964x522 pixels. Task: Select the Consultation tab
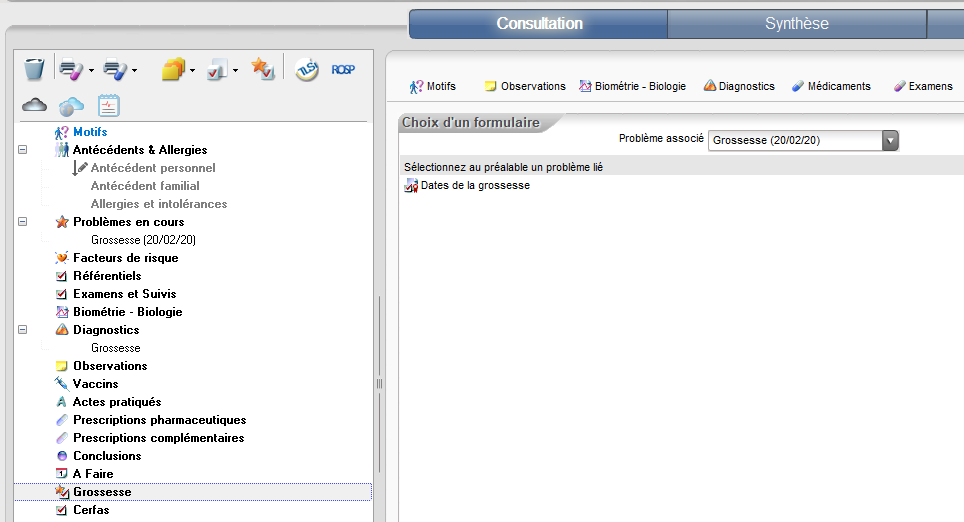point(539,24)
